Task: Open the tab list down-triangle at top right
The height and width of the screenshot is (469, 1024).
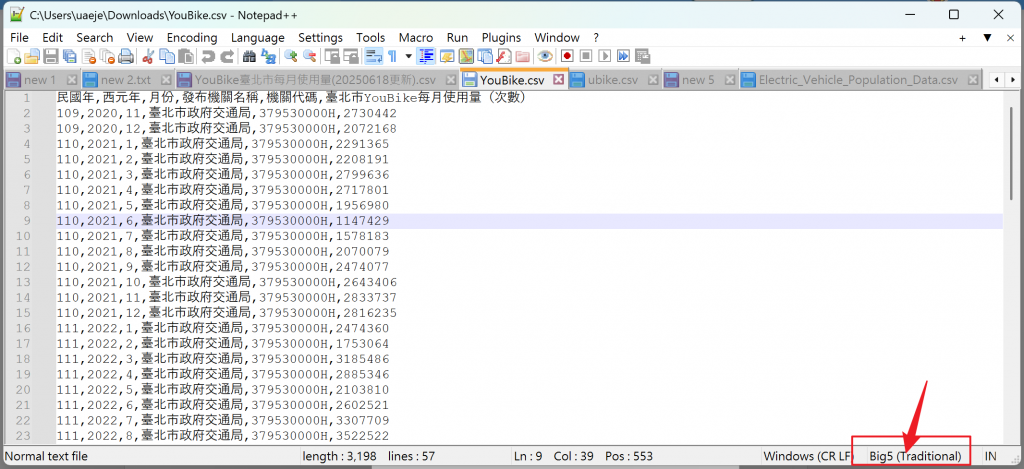Action: (x=987, y=38)
